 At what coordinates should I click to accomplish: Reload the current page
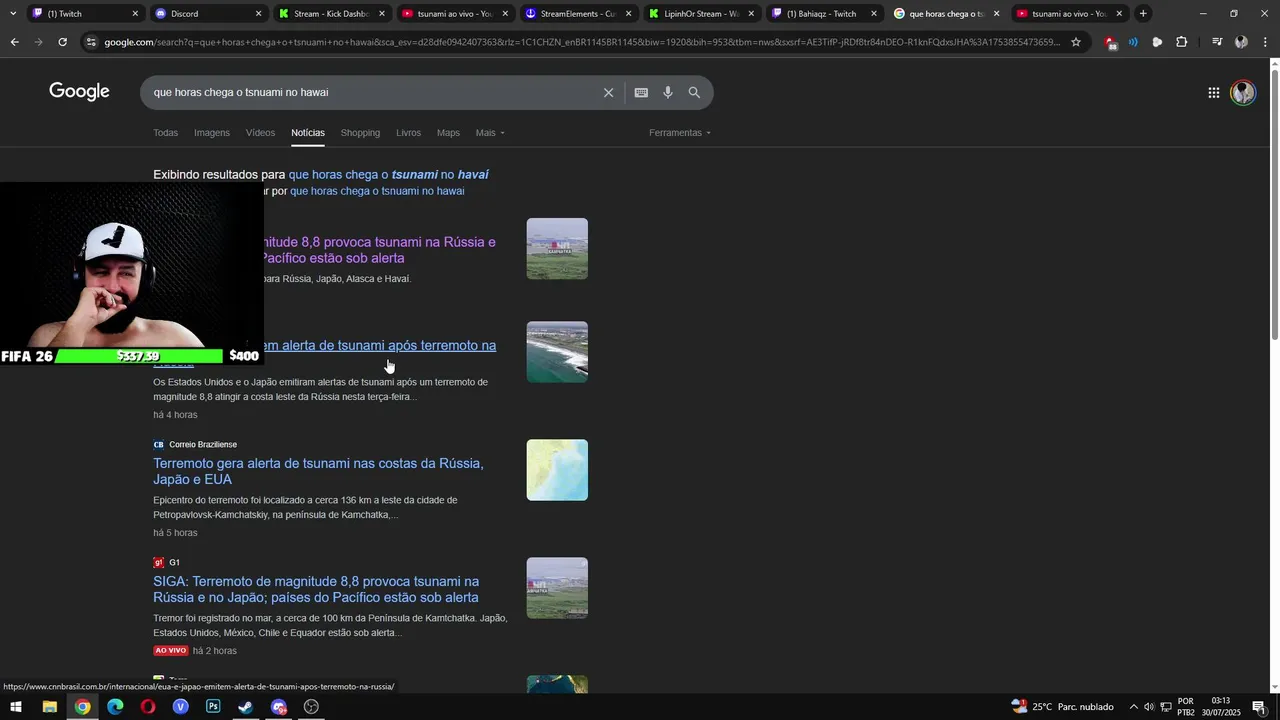pos(62,42)
